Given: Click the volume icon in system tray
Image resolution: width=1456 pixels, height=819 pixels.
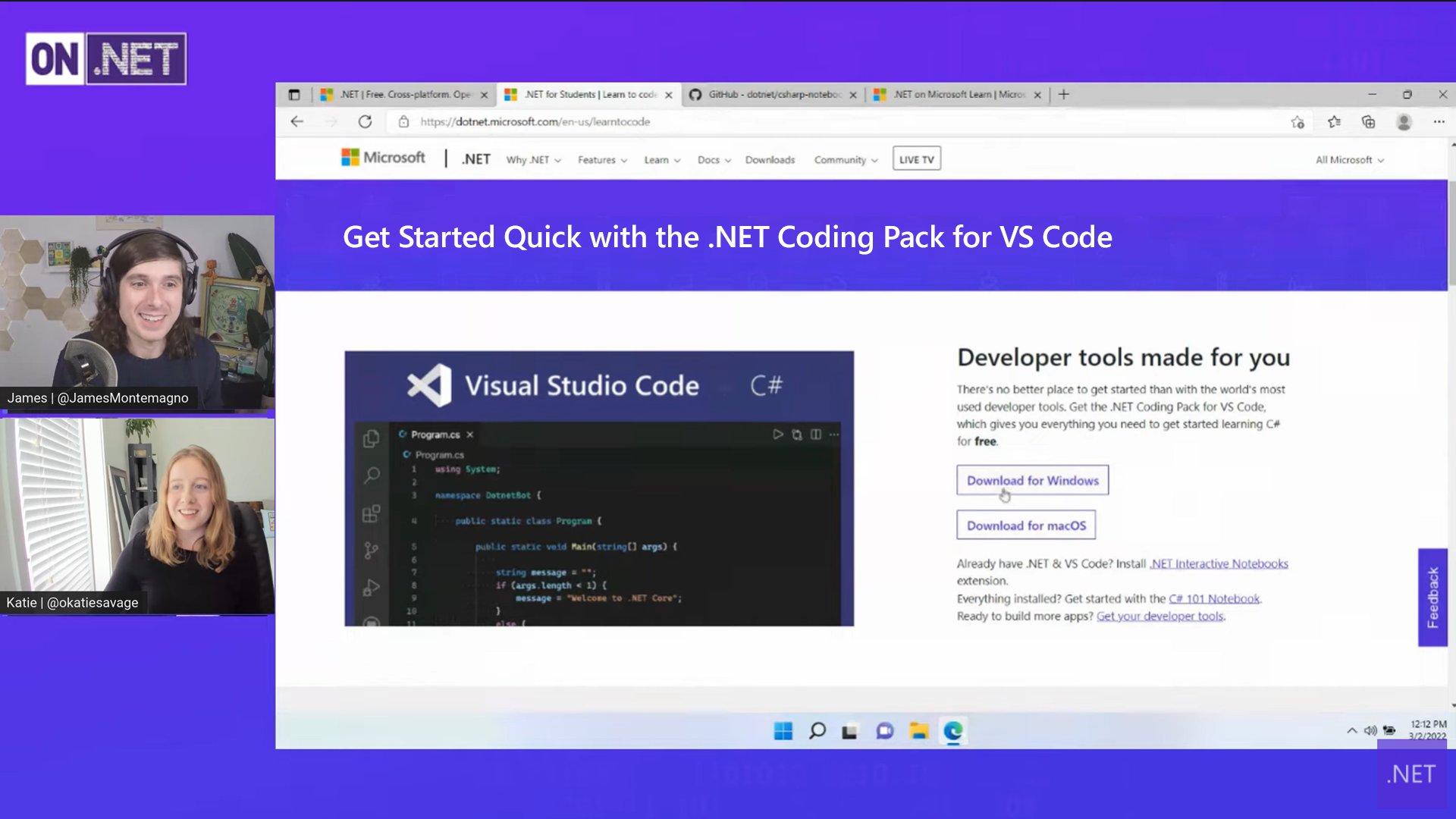Looking at the screenshot, I should coord(1370,730).
